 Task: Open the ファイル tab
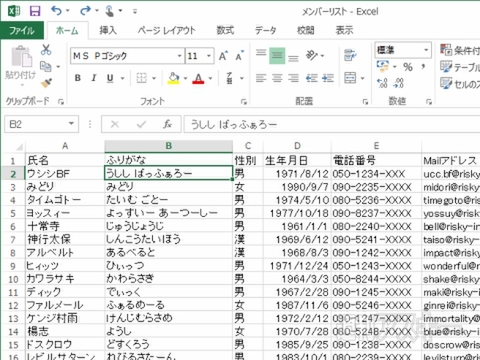pos(22,30)
